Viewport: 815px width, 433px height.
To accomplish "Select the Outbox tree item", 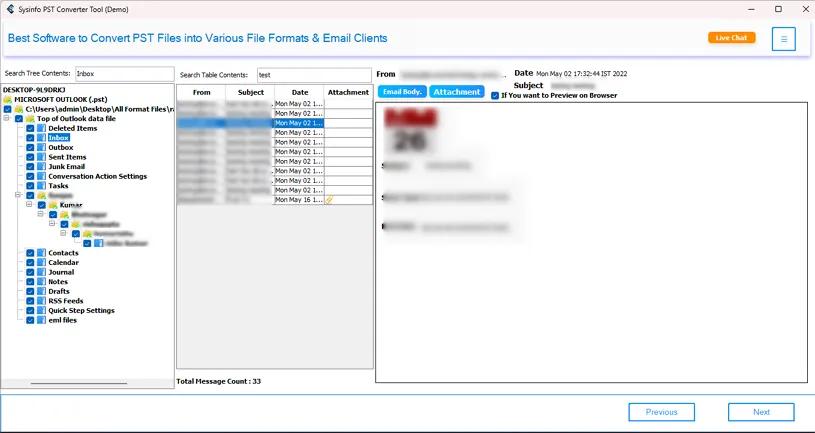I will [61, 148].
